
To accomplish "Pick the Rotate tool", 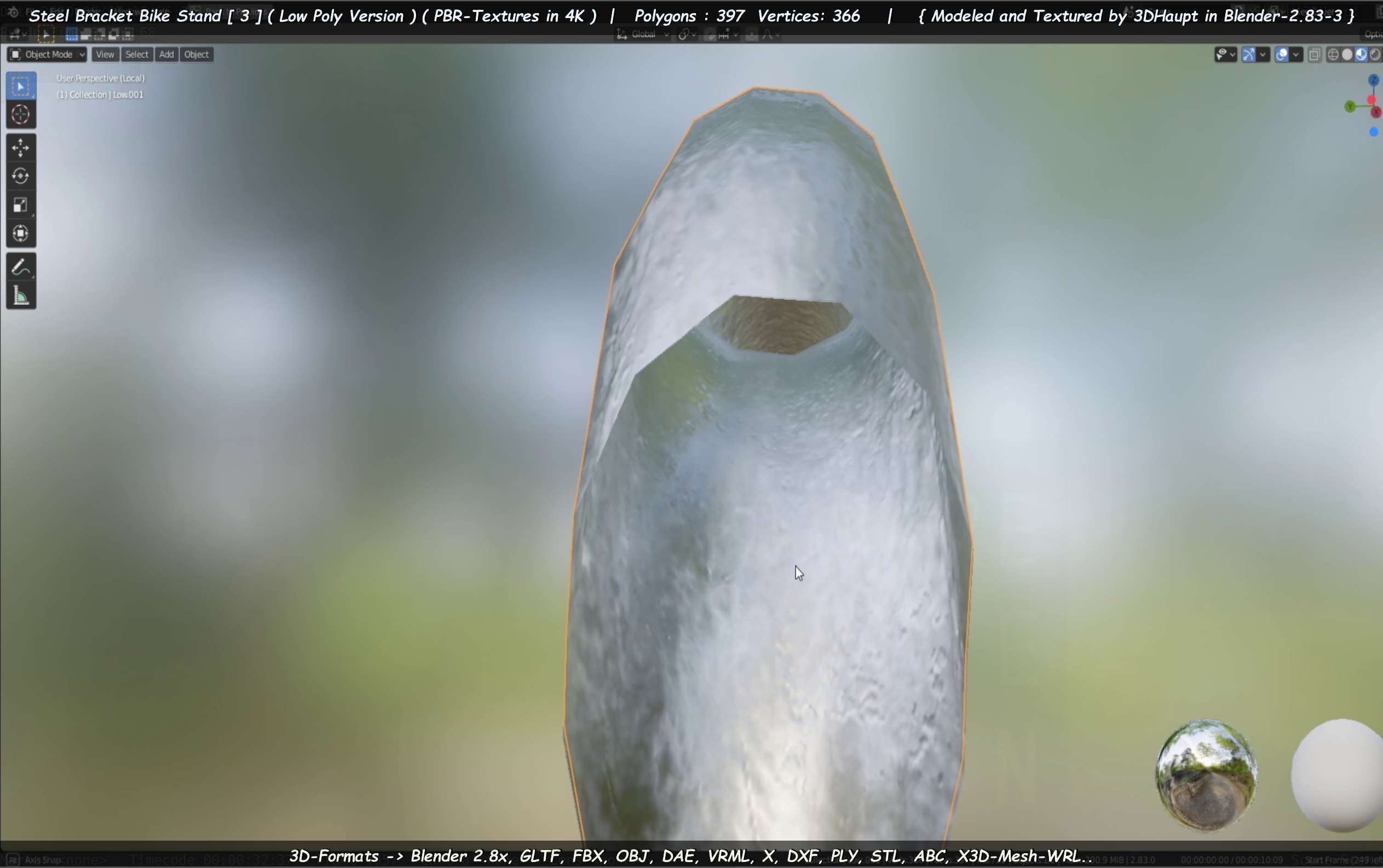I will click(21, 176).
